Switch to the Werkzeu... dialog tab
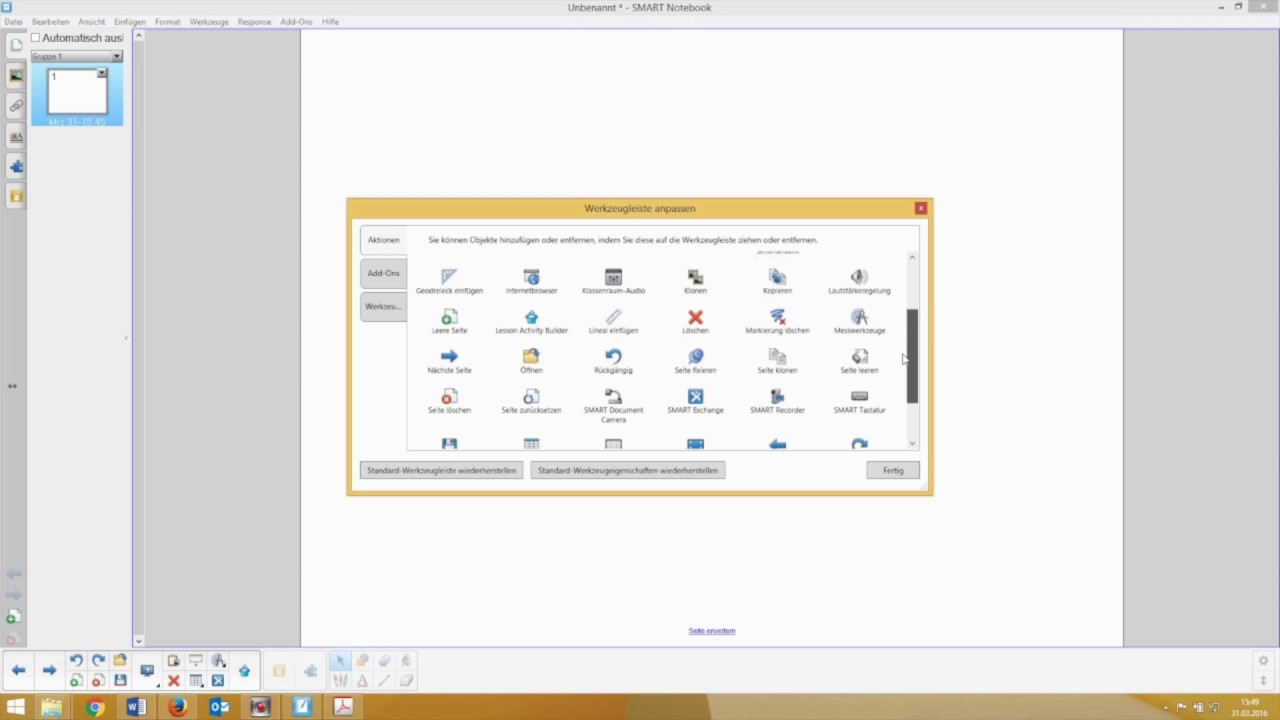This screenshot has width=1280, height=720. click(x=384, y=306)
